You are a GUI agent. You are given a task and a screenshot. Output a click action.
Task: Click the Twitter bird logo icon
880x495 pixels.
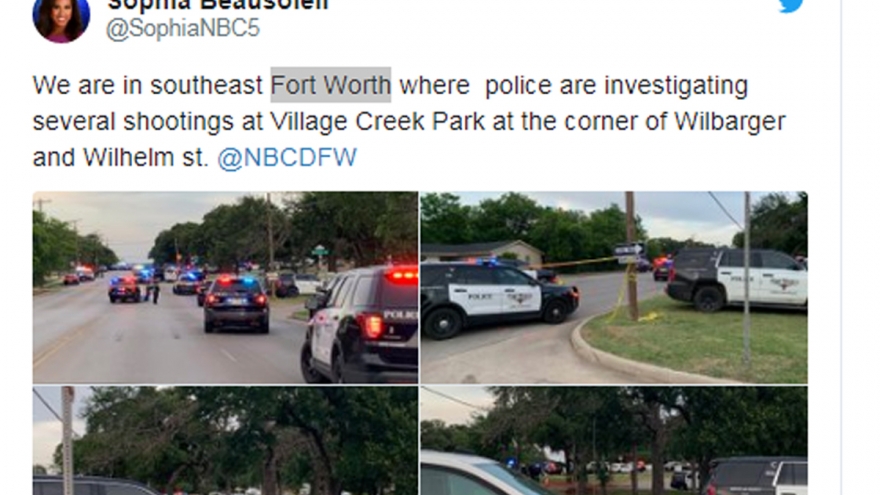point(791,6)
